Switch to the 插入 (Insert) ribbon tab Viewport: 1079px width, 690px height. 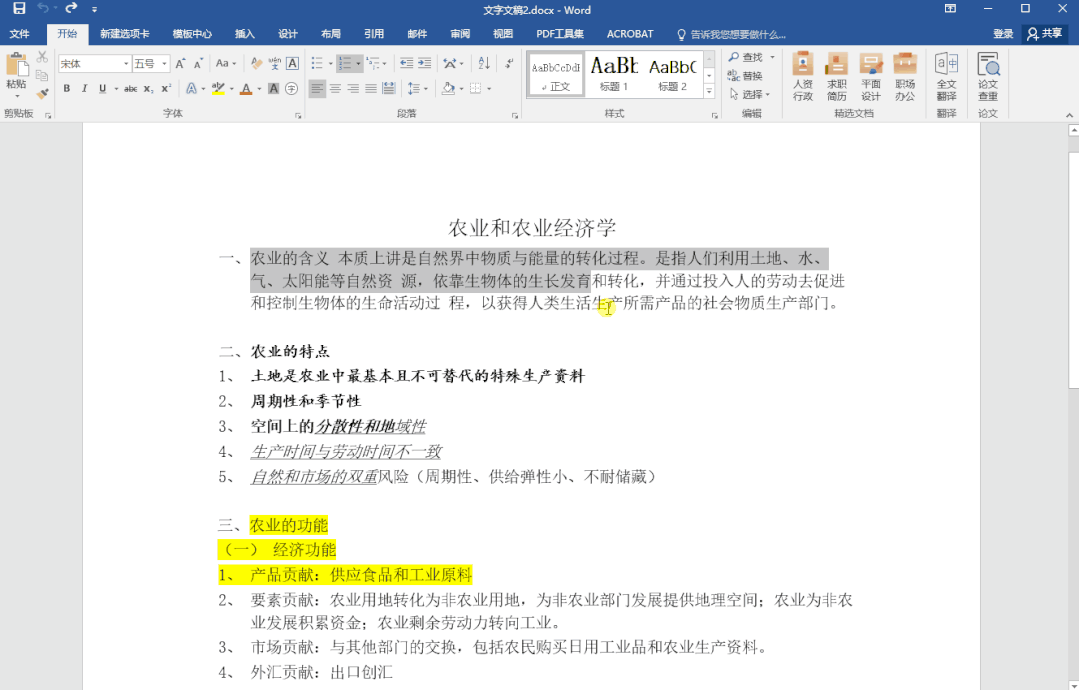pos(244,32)
